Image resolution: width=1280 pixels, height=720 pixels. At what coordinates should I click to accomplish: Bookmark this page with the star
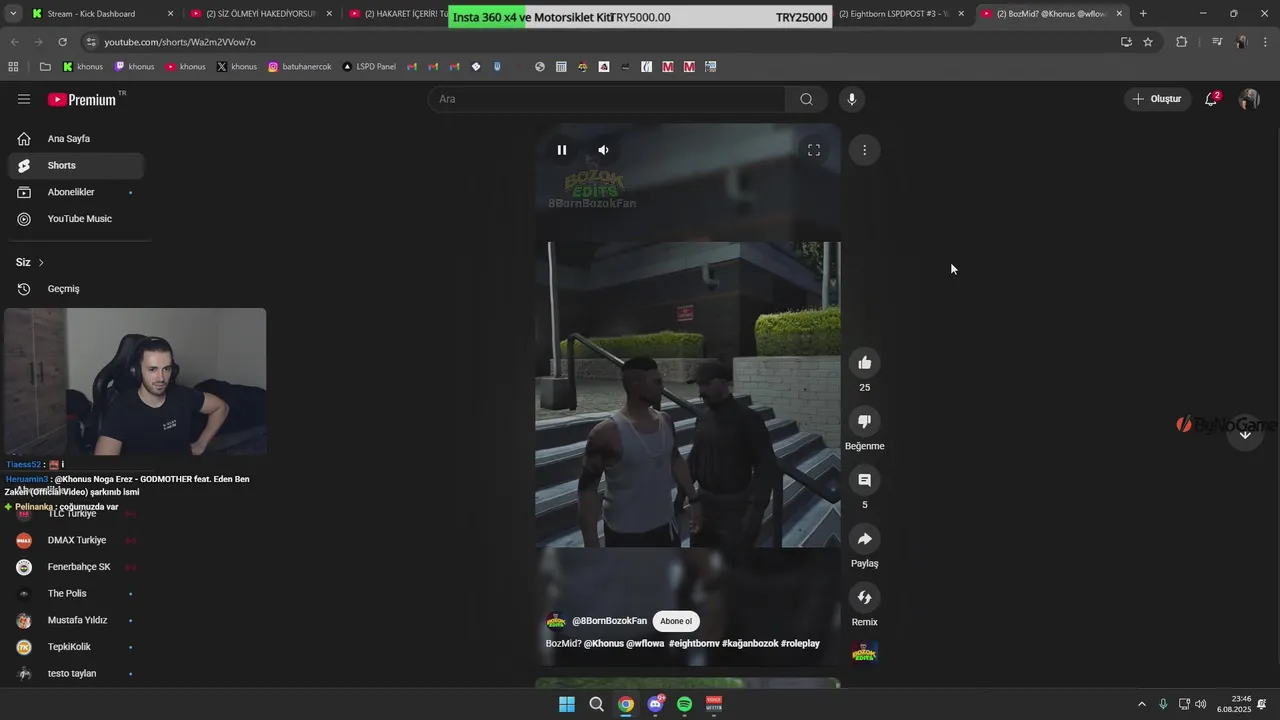pos(1148,42)
